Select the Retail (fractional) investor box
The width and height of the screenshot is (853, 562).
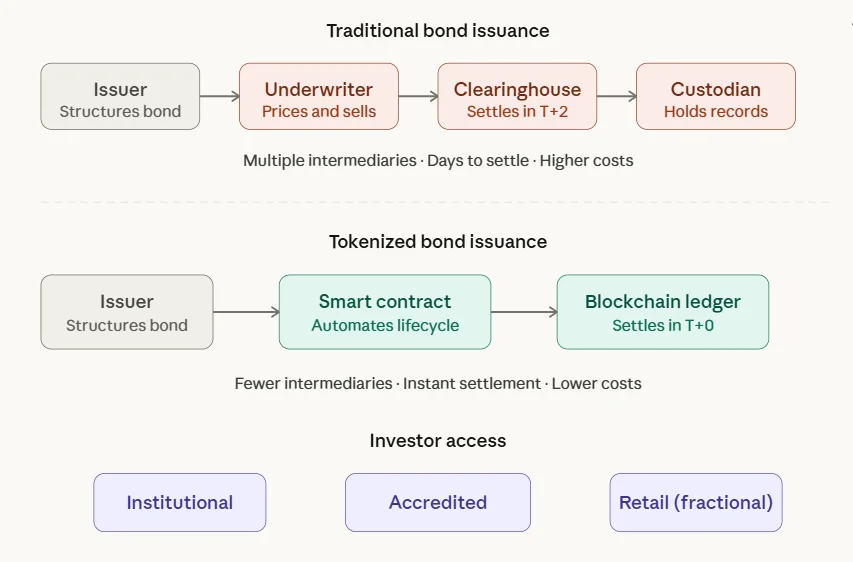coord(696,502)
